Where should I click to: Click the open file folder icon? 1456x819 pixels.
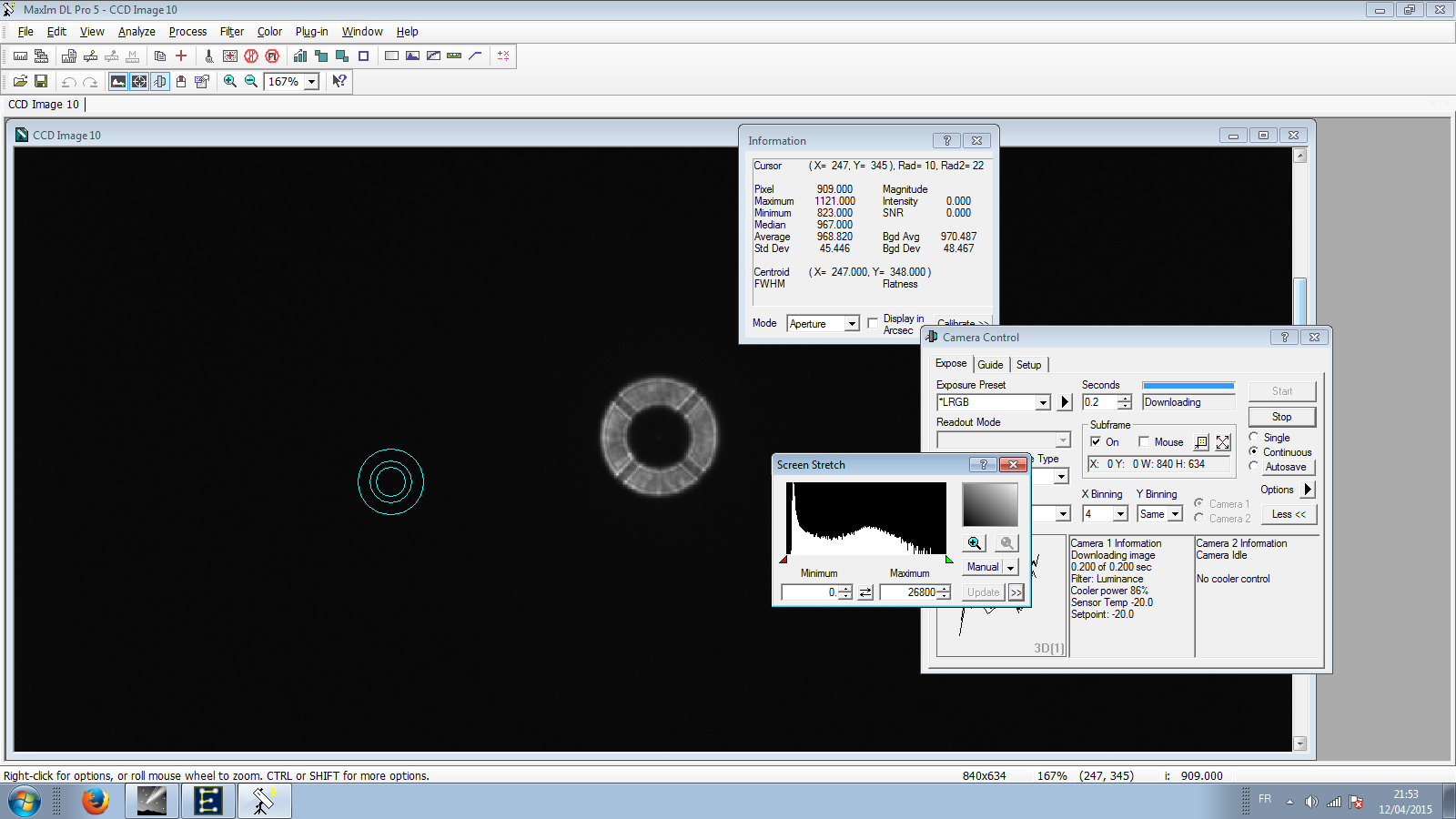click(x=20, y=81)
